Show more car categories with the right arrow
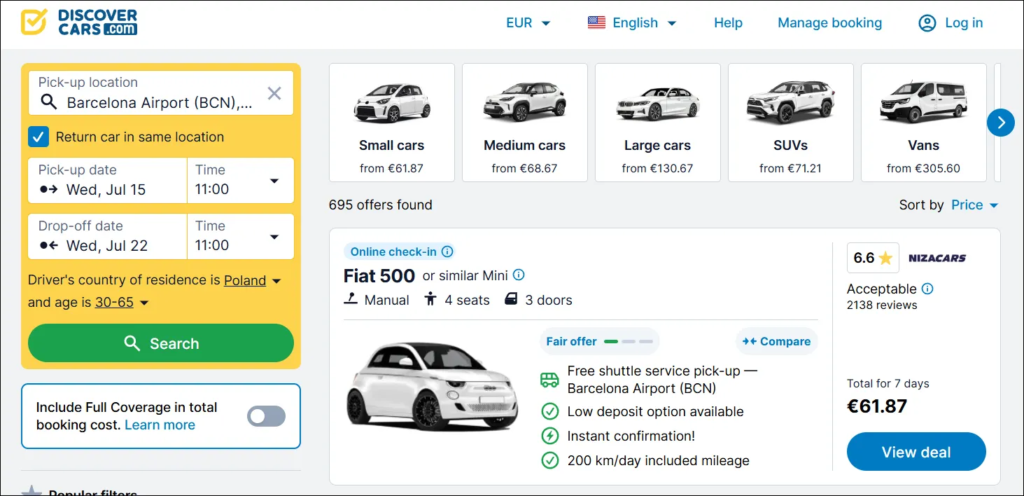This screenshot has height=496, width=1024. pyautogui.click(x=1000, y=122)
